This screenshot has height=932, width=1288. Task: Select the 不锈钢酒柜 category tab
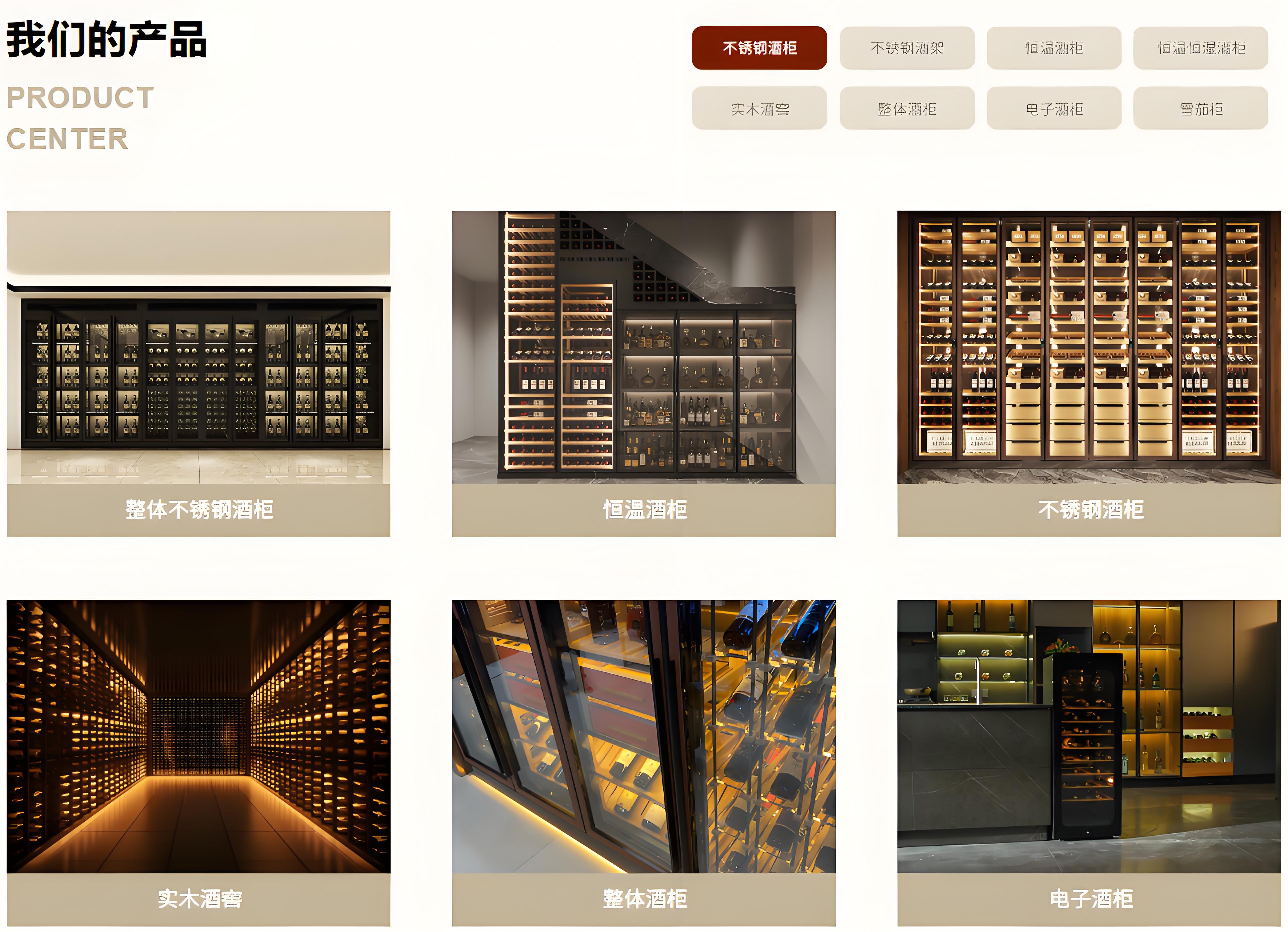[x=759, y=48]
